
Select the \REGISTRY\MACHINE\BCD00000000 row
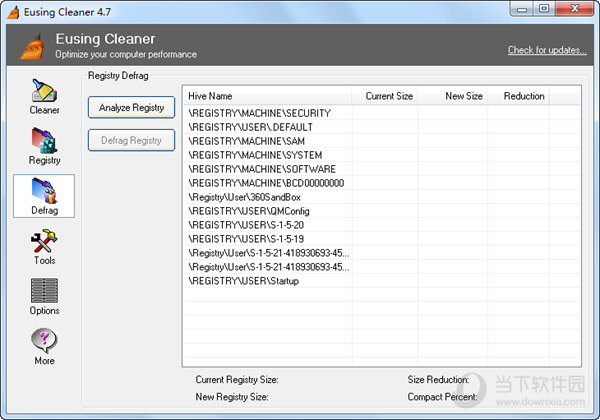click(382, 183)
